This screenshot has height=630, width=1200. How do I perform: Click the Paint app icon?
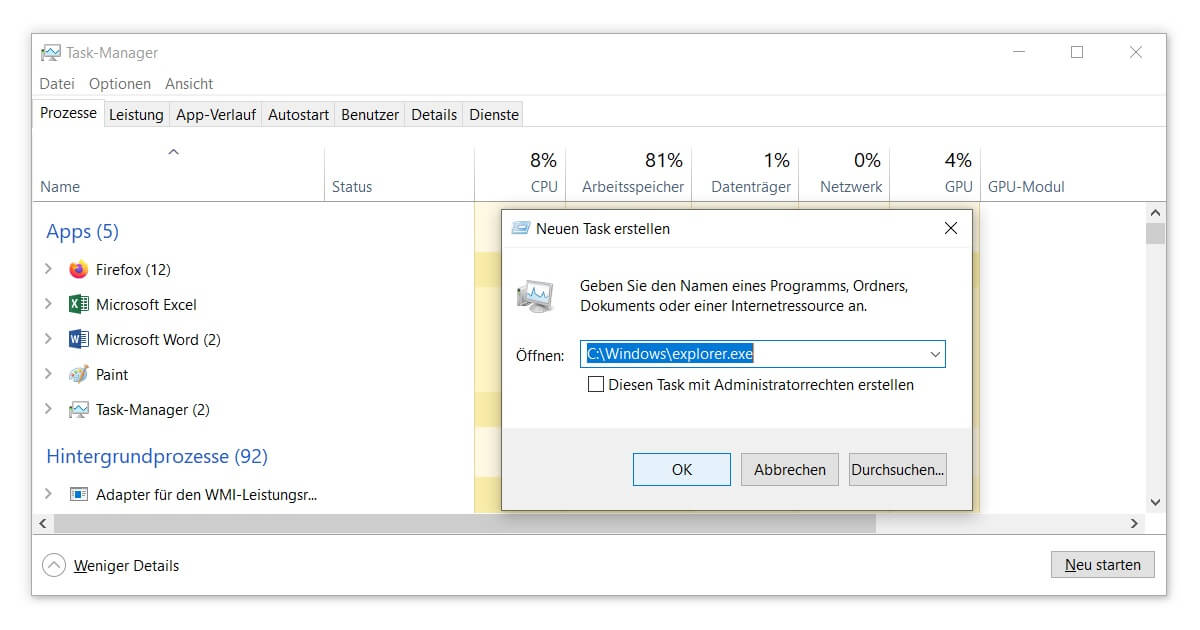click(79, 375)
